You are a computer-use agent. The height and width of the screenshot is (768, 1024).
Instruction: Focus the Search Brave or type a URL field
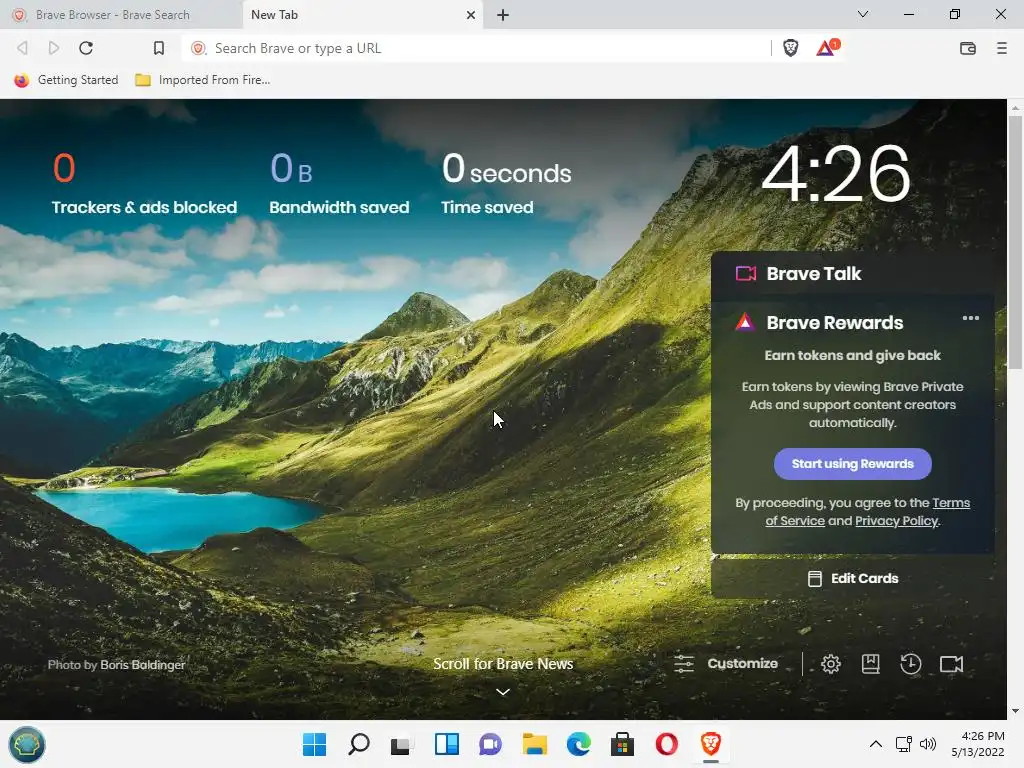click(x=477, y=48)
